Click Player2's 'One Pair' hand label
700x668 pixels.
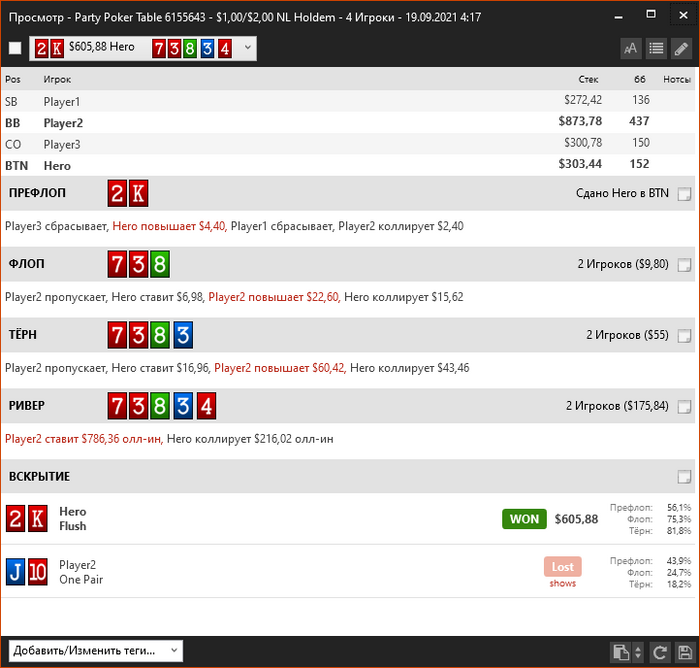click(x=81, y=580)
